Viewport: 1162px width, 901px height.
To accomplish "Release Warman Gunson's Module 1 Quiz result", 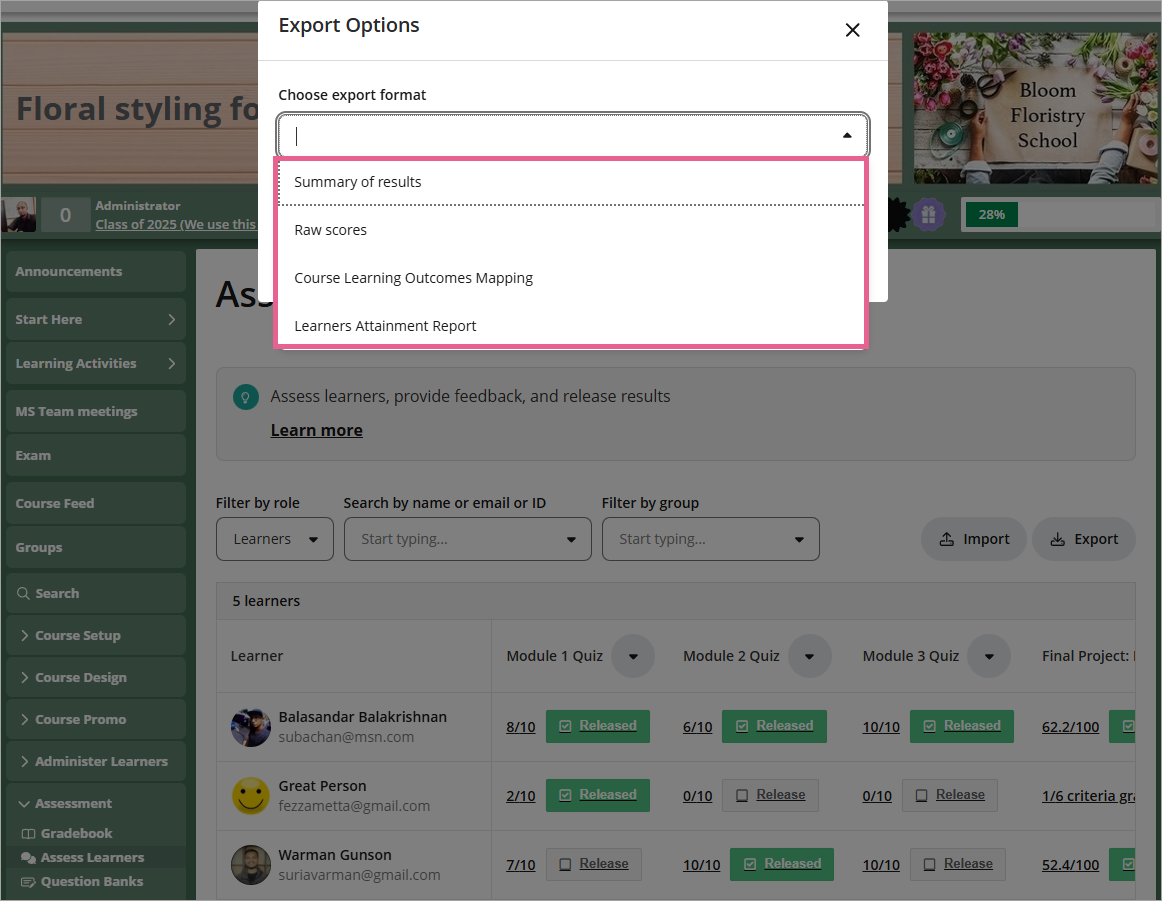I will pyautogui.click(x=593, y=864).
